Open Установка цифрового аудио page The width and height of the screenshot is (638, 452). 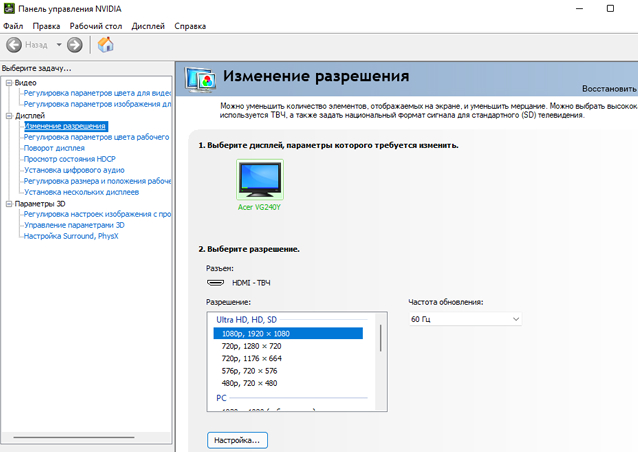74,170
